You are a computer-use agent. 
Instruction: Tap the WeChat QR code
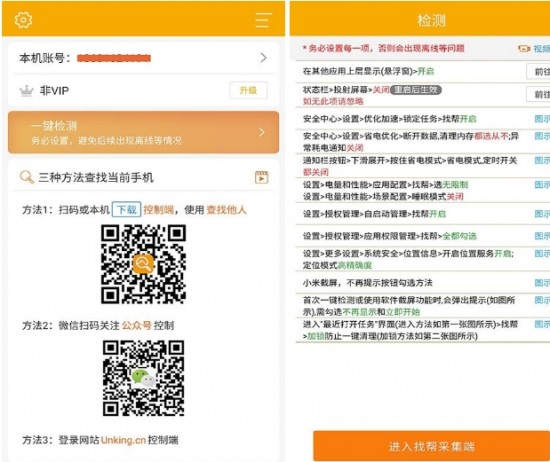click(x=143, y=378)
